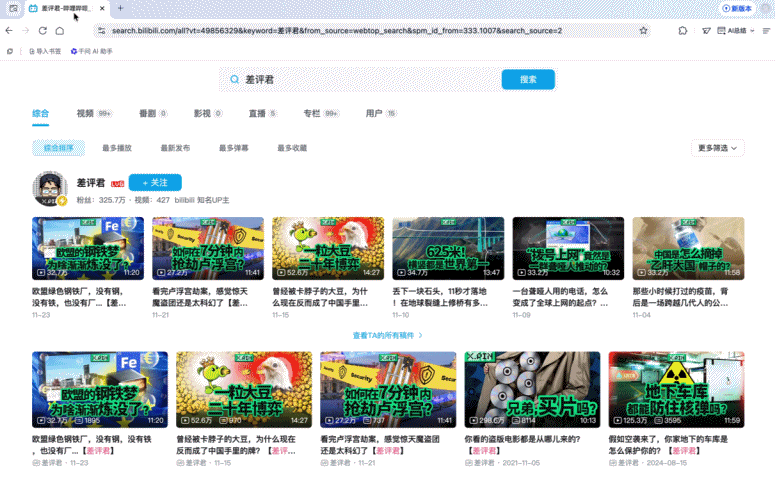This screenshot has height=486, width=775.
Task: Click title 丢下一块石头，11秒才落地
Action: point(440,297)
